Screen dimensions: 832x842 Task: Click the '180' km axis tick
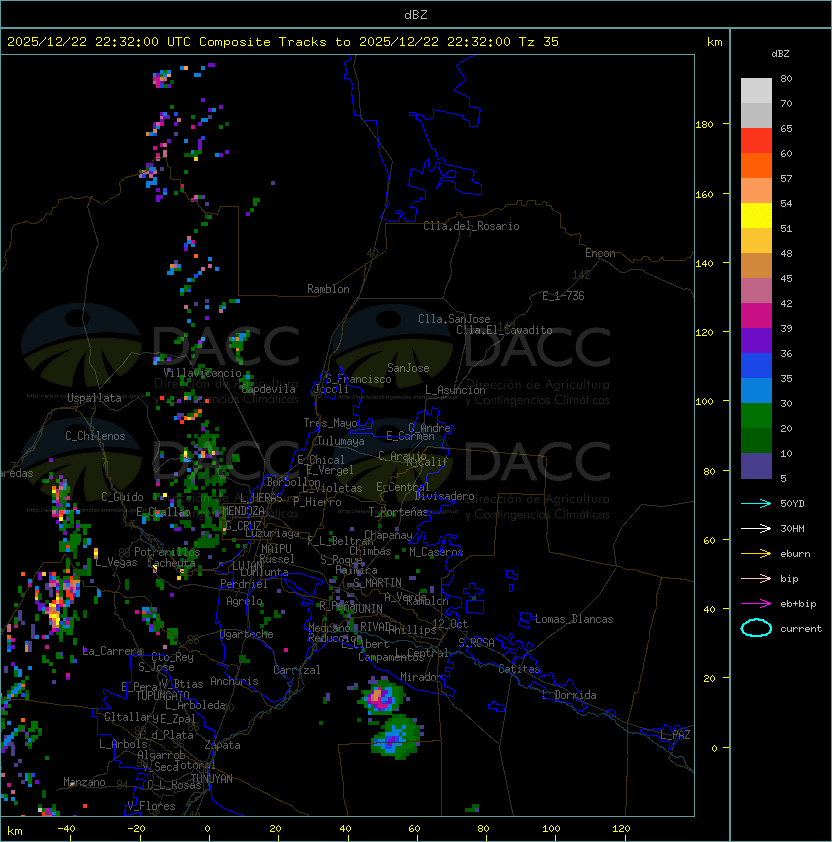coord(704,125)
